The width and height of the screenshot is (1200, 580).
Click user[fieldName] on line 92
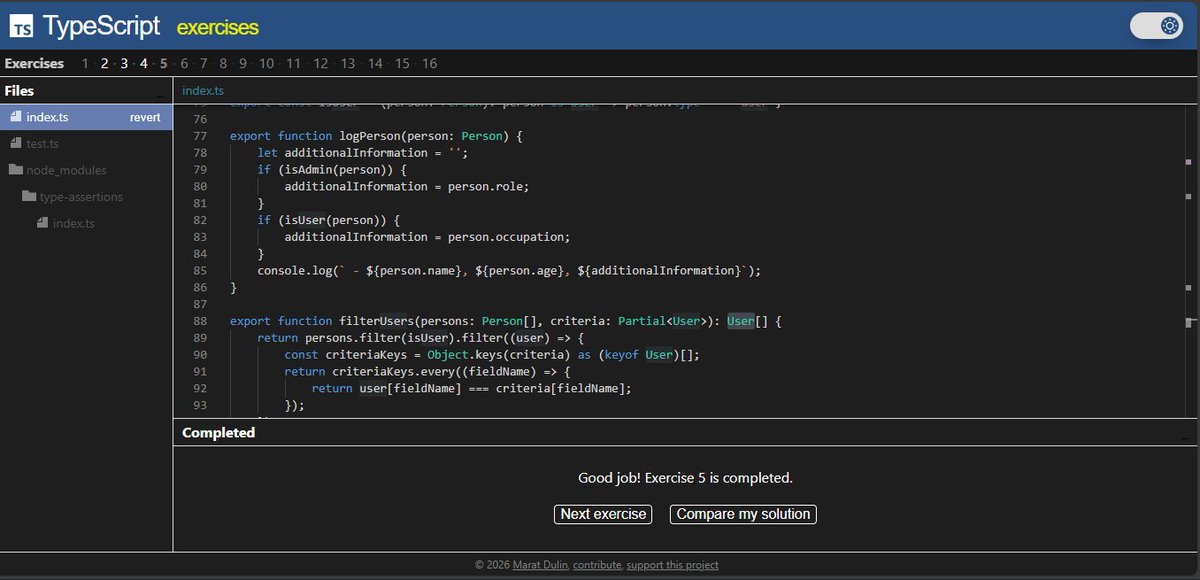(x=411, y=388)
